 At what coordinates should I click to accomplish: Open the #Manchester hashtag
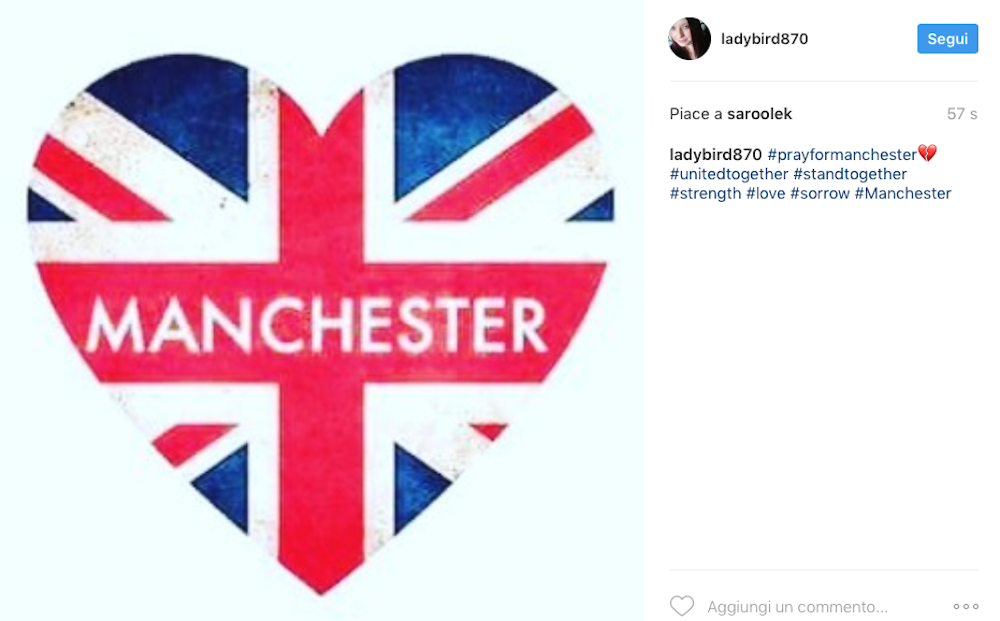(x=902, y=193)
